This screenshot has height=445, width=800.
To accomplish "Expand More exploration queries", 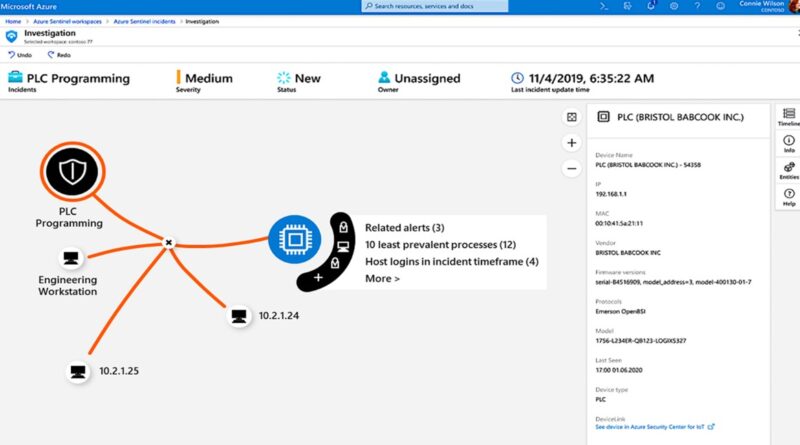I will pos(382,278).
